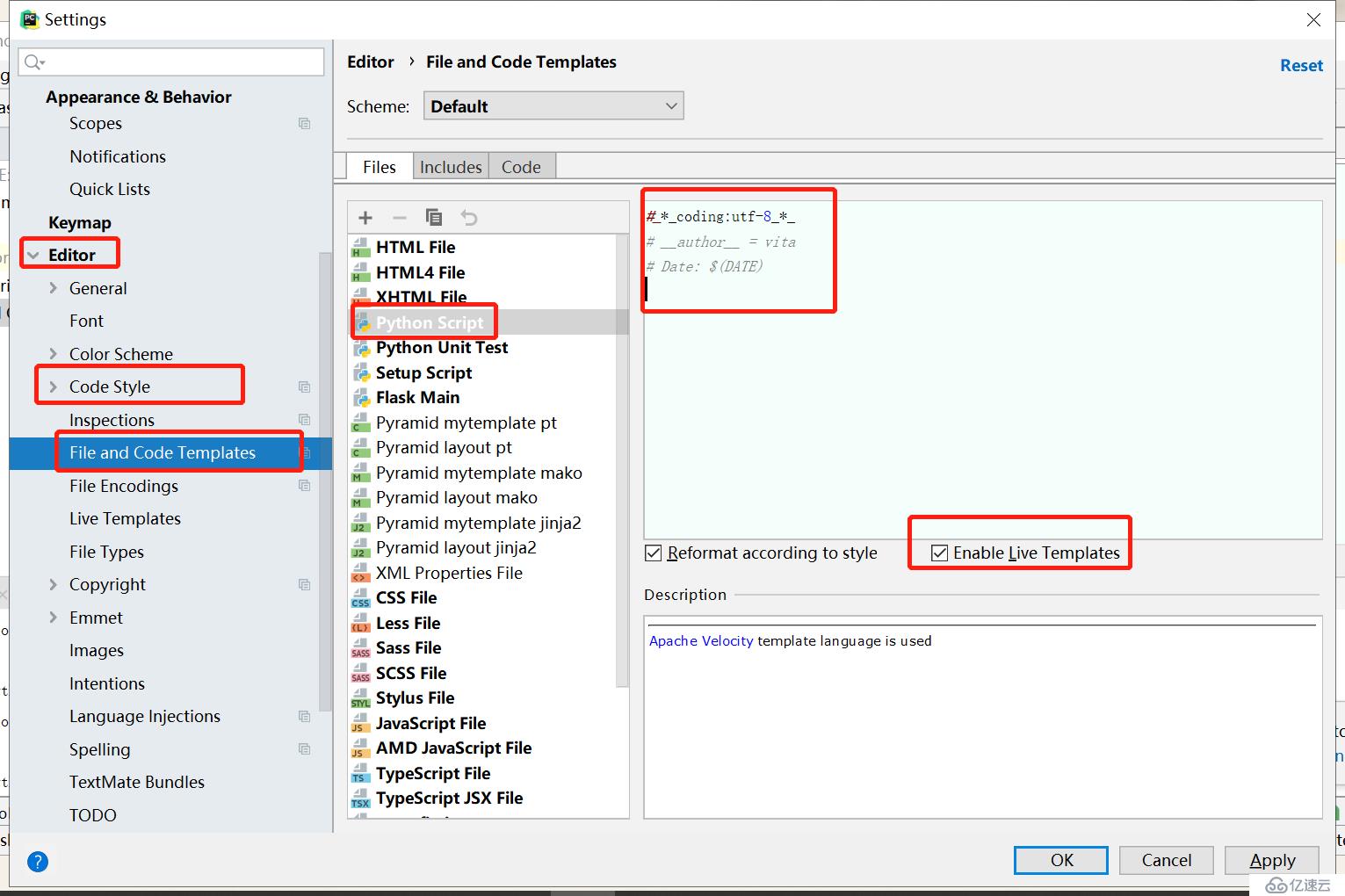Image resolution: width=1345 pixels, height=896 pixels.
Task: Toggle Reformat according to style checkbox
Action: pos(653,553)
